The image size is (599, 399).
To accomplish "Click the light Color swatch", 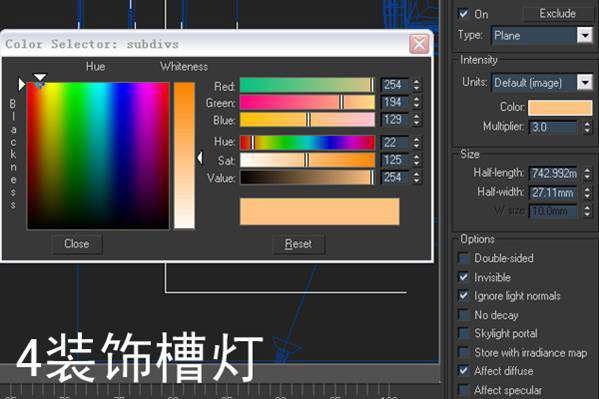I will tap(560, 107).
